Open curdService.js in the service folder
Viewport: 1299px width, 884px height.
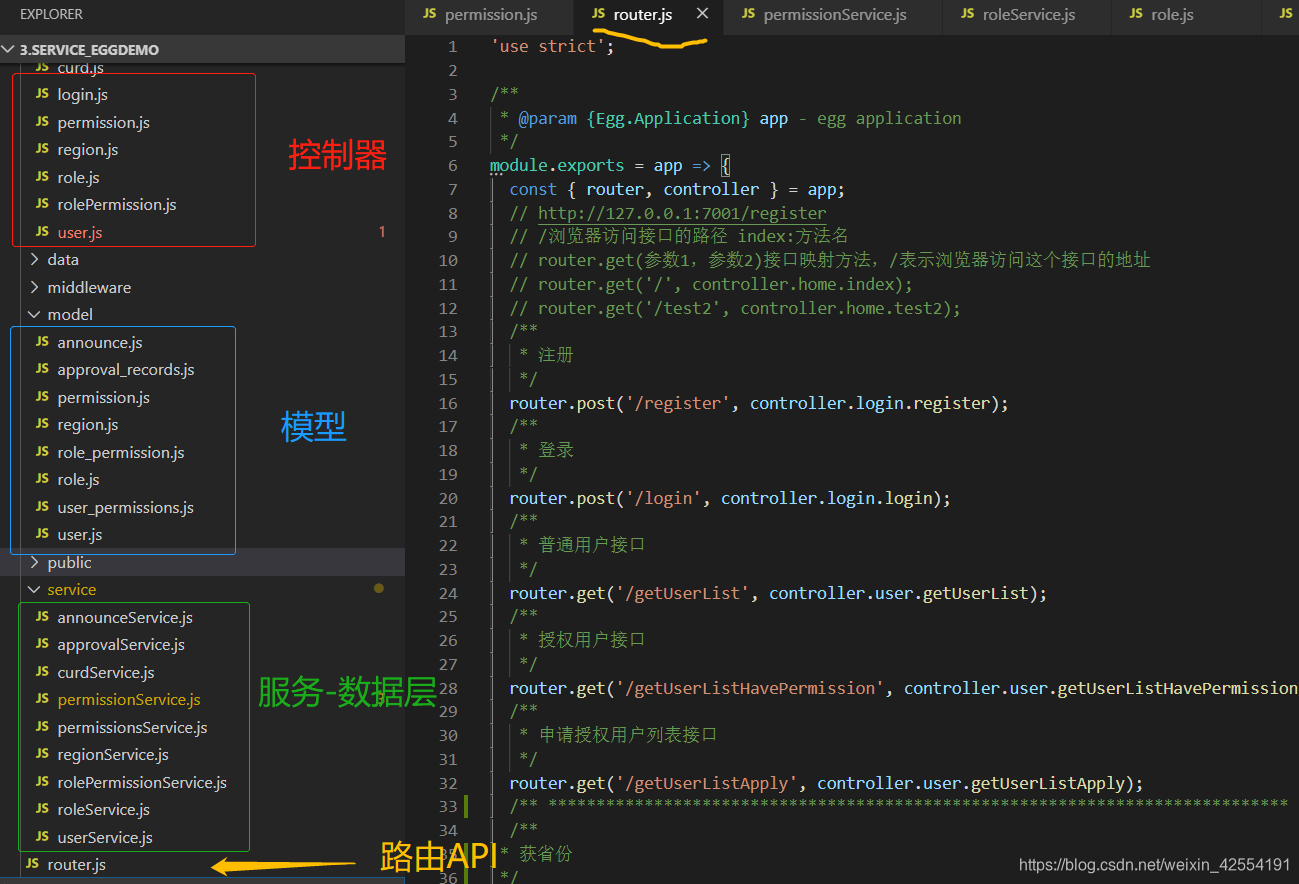(x=105, y=672)
